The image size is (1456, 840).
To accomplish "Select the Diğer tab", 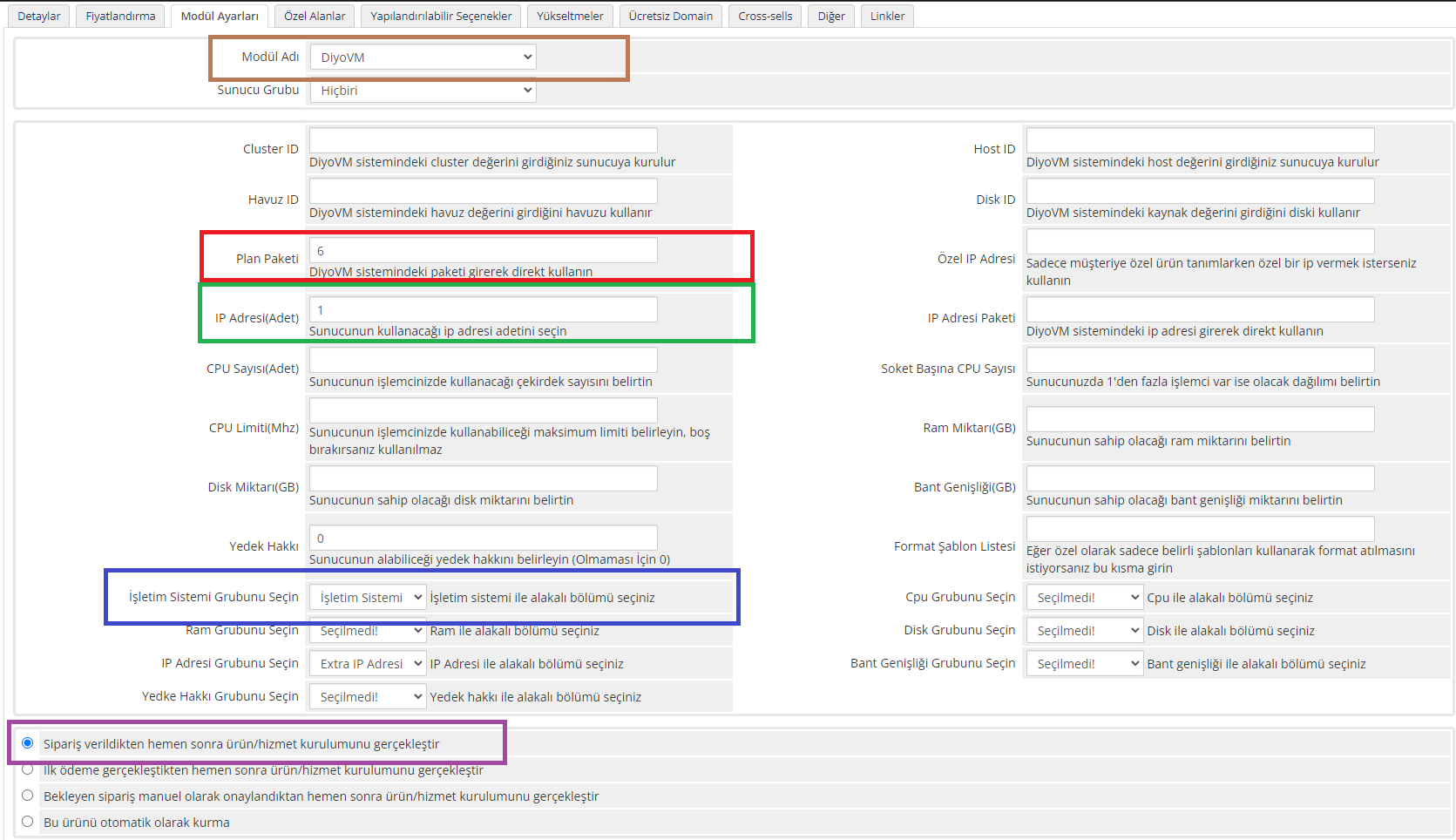I will pos(831,16).
